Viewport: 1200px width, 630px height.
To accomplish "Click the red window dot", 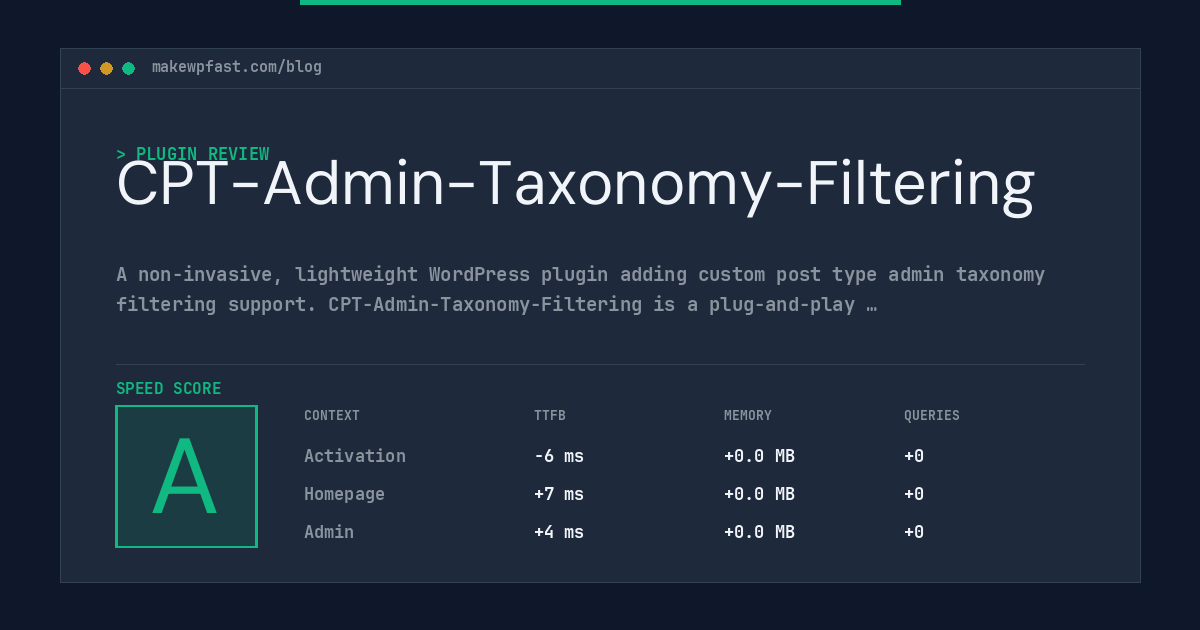I will pos(84,68).
